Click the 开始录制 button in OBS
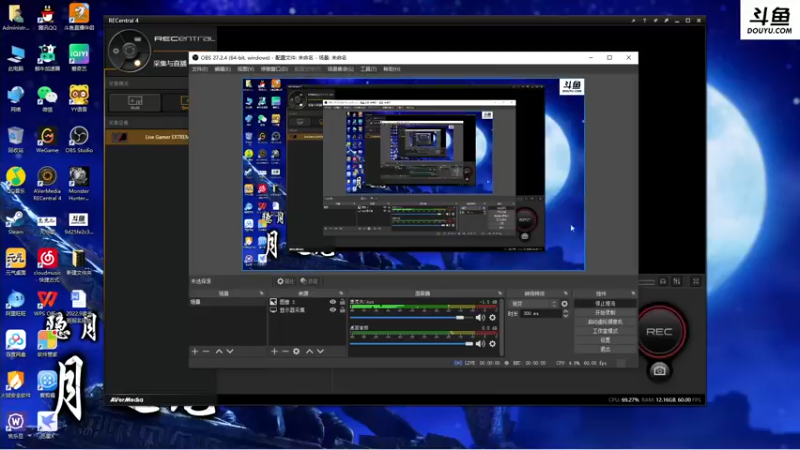Image resolution: width=800 pixels, height=450 pixels. coord(605,312)
